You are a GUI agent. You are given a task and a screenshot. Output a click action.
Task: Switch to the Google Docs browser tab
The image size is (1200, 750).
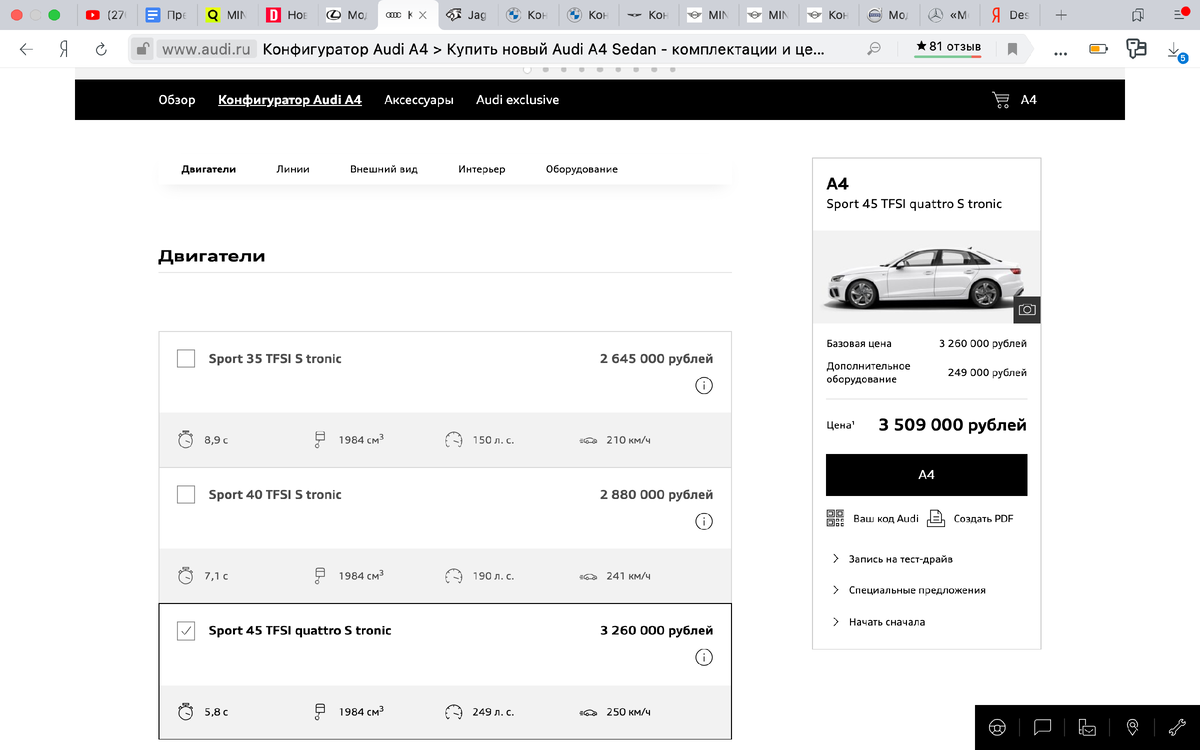tap(166, 16)
